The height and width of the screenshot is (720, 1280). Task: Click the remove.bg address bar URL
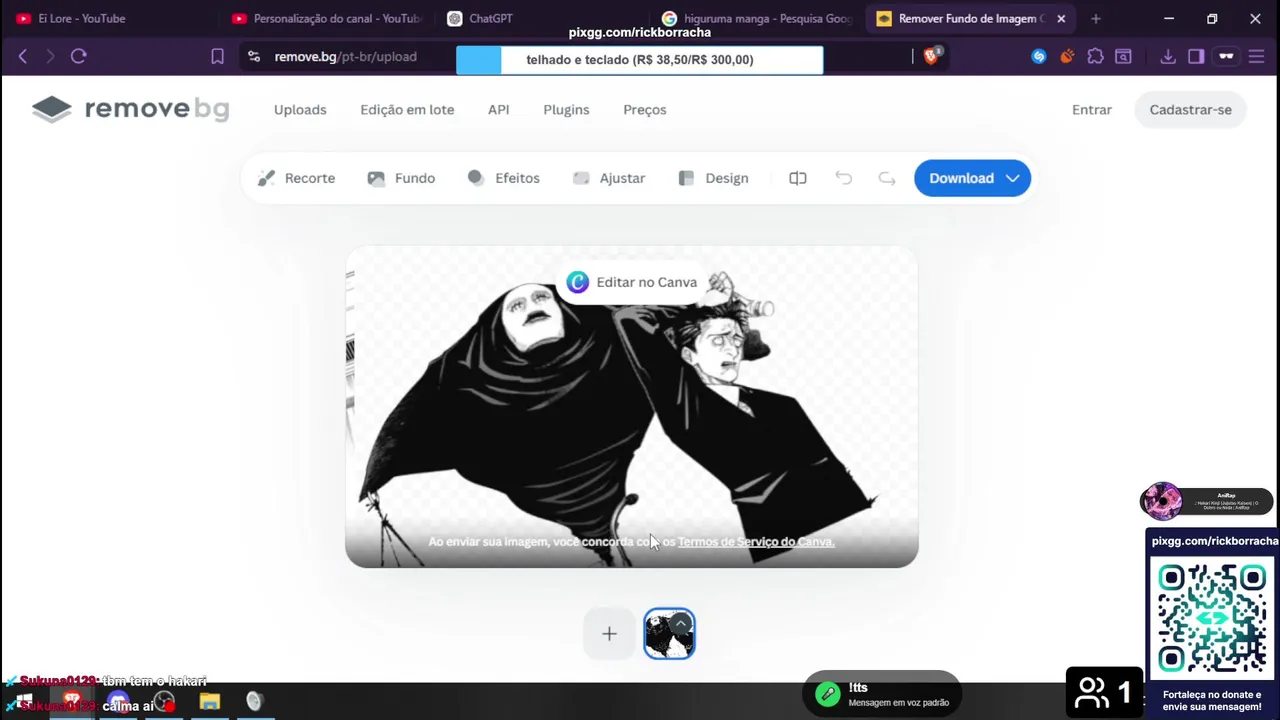coord(346,57)
